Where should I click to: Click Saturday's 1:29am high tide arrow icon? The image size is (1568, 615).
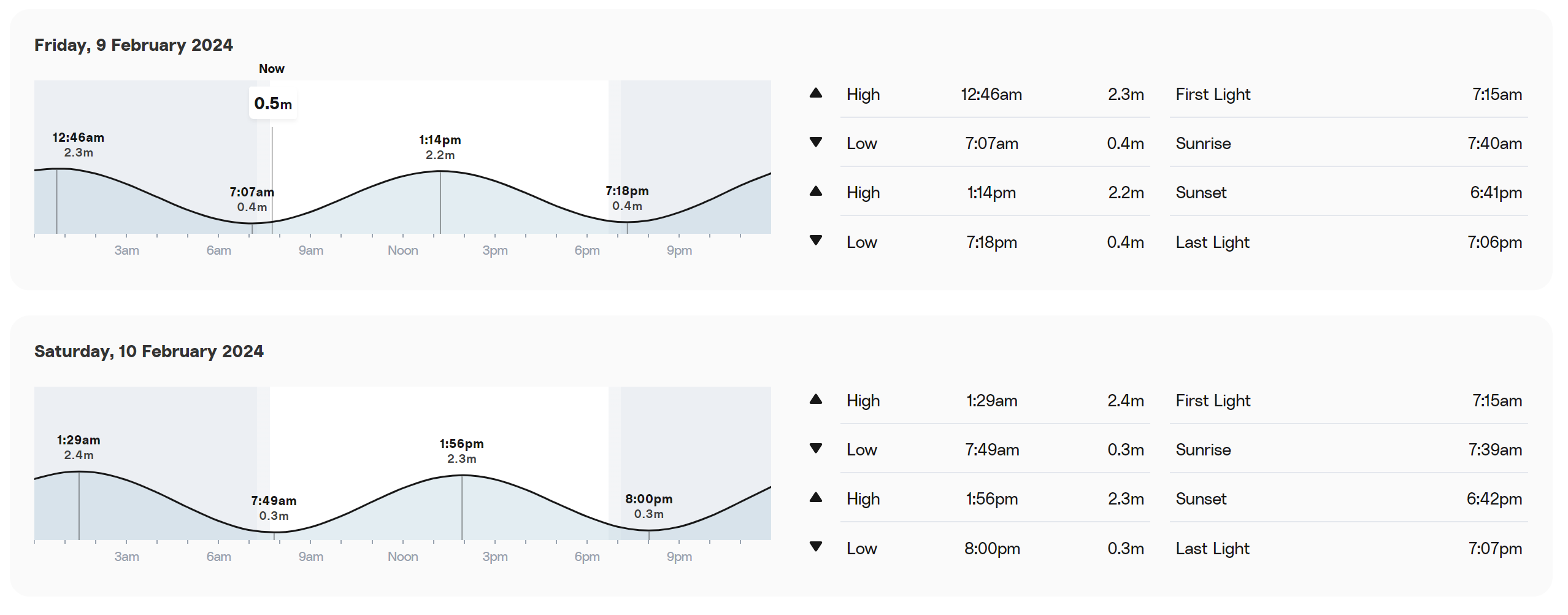815,400
